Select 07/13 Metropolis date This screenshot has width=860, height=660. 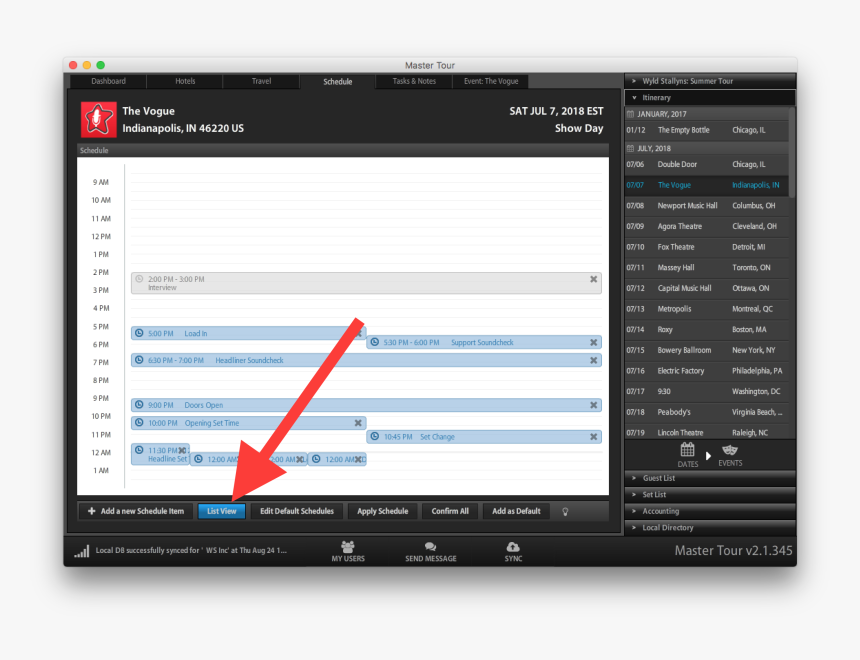pyautogui.click(x=706, y=309)
